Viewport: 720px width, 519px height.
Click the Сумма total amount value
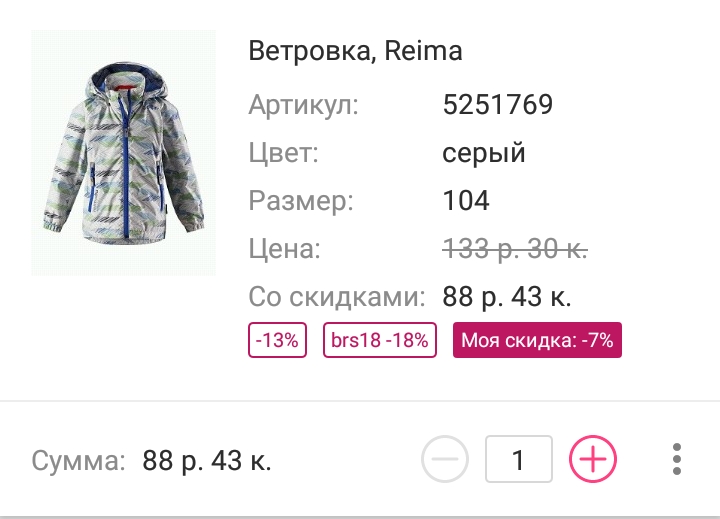[207, 461]
